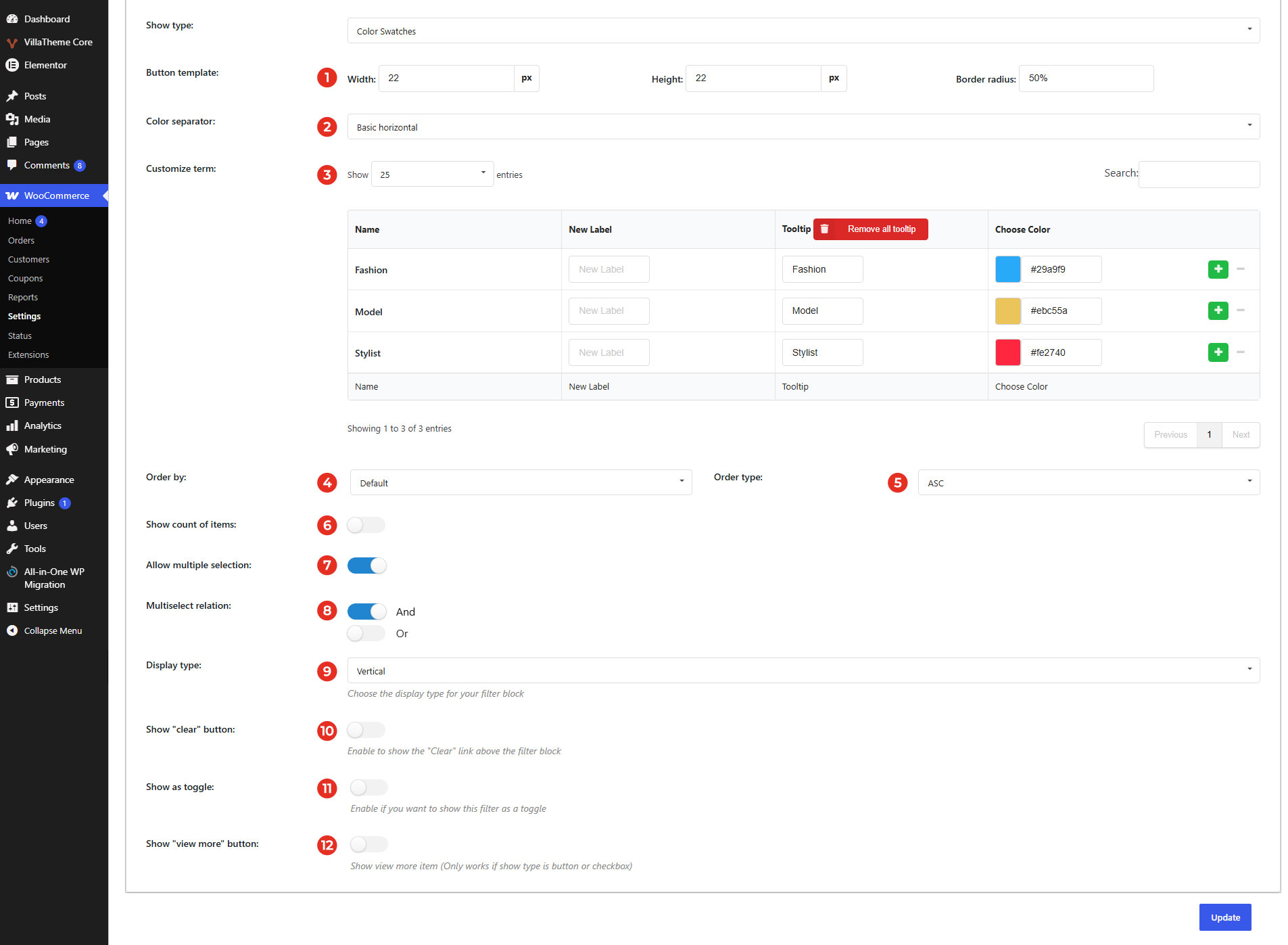Click the blue Update button

point(1225,917)
